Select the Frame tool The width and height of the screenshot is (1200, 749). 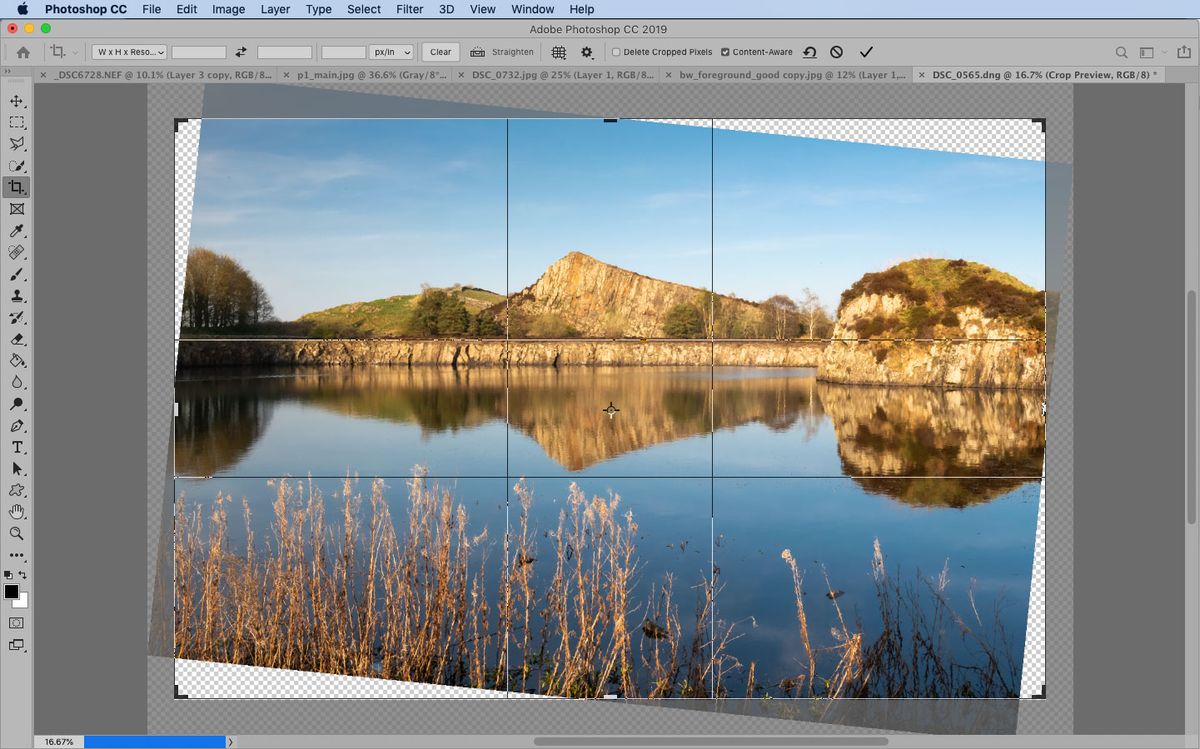point(17,209)
